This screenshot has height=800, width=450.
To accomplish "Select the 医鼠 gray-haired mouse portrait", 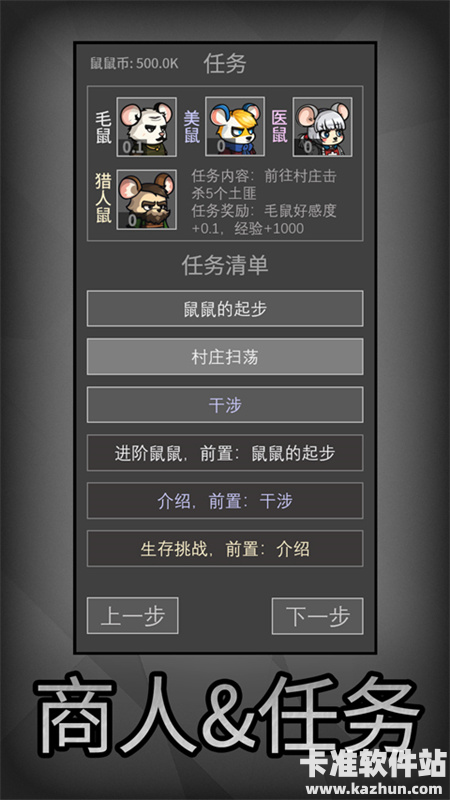I will tap(322, 127).
